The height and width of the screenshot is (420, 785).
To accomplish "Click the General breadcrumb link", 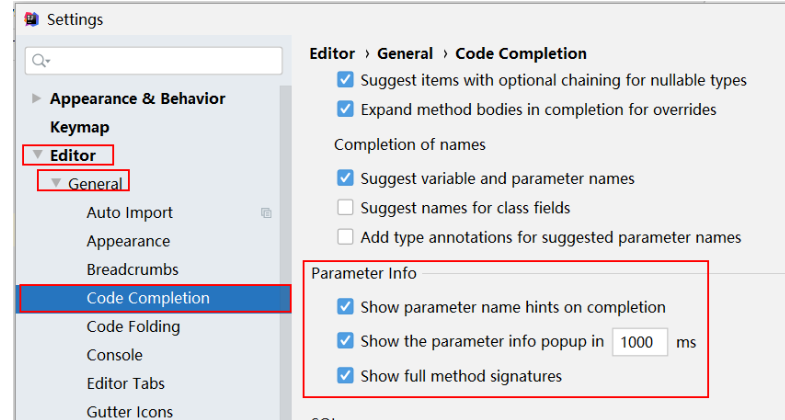I will 405,54.
